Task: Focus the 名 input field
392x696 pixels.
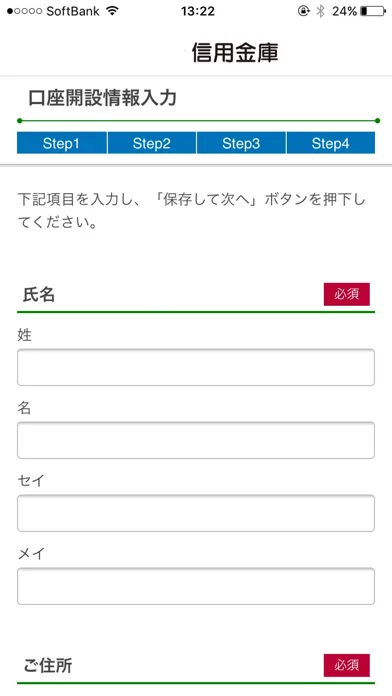Action: tap(196, 440)
